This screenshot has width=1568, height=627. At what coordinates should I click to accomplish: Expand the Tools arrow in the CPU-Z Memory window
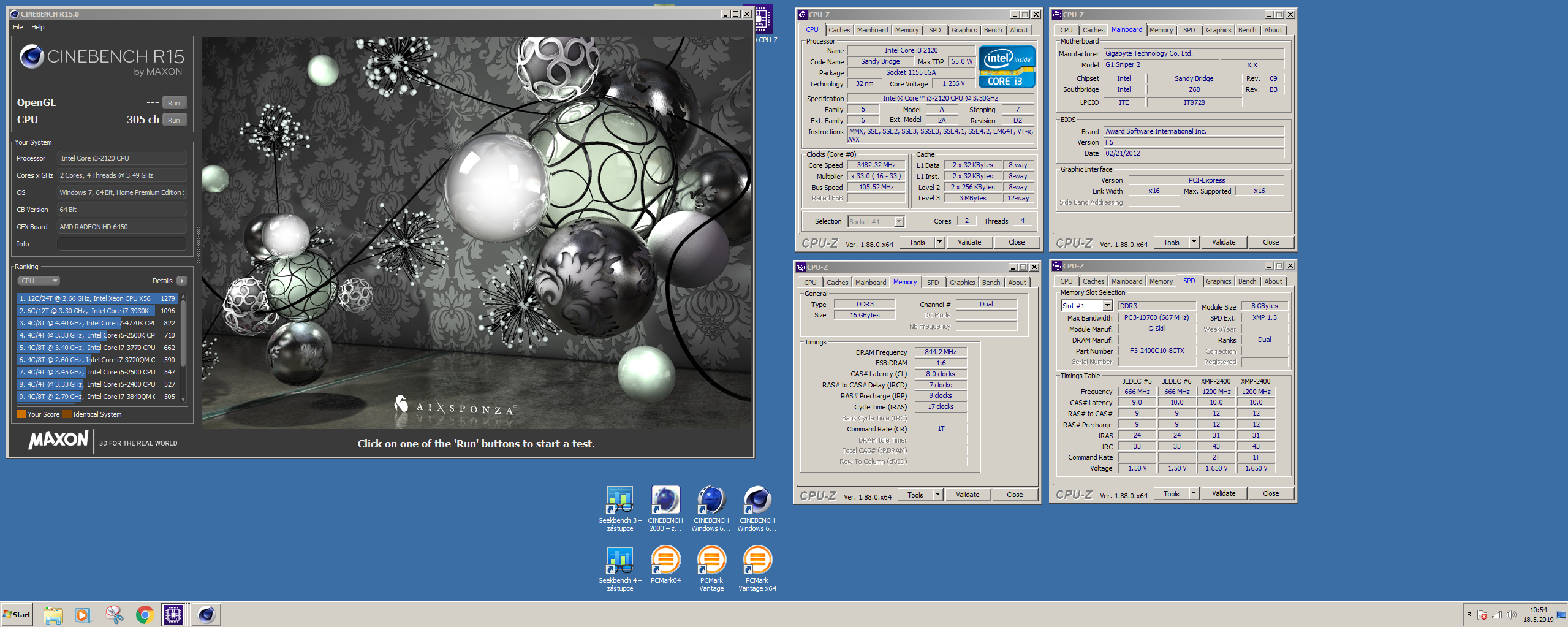[937, 495]
